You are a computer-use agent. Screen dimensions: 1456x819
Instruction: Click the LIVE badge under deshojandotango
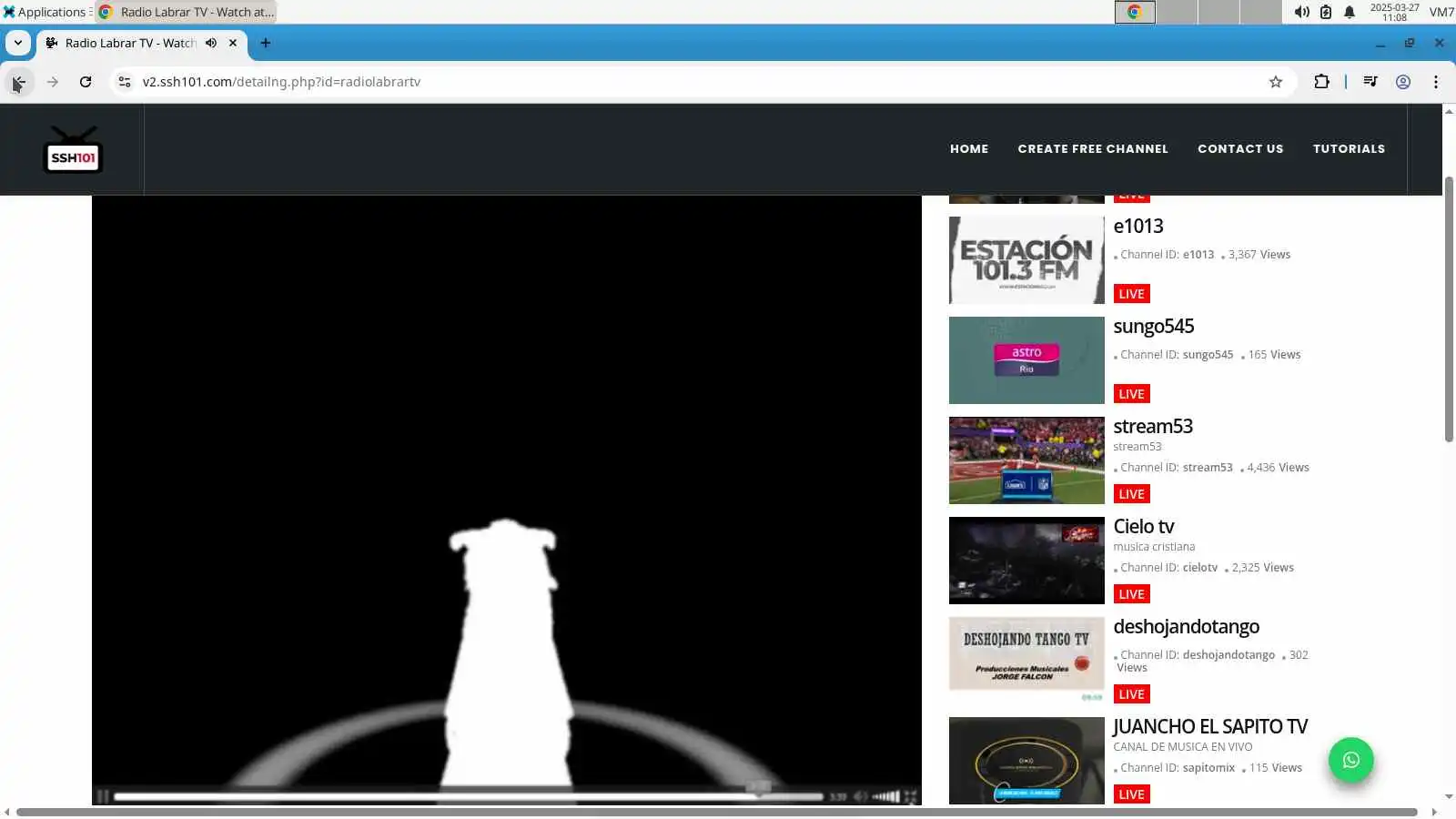[1132, 694]
